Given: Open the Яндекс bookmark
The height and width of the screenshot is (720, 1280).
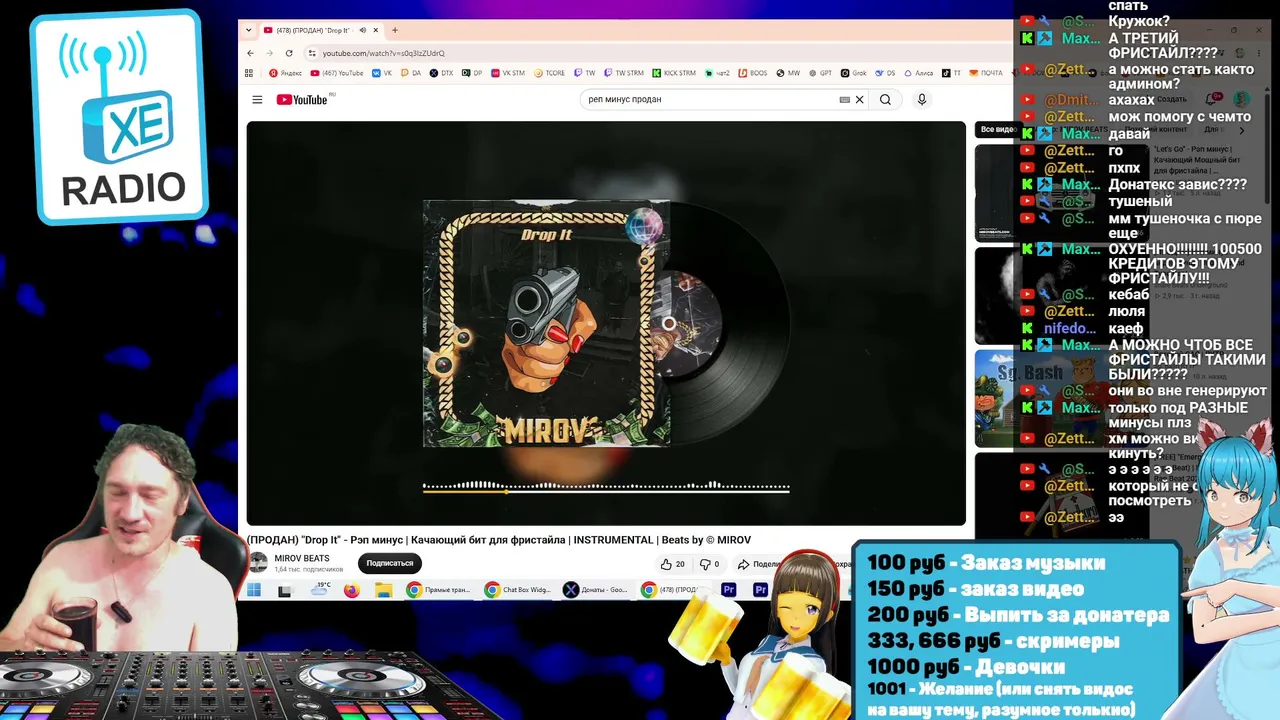Looking at the screenshot, I should point(286,73).
